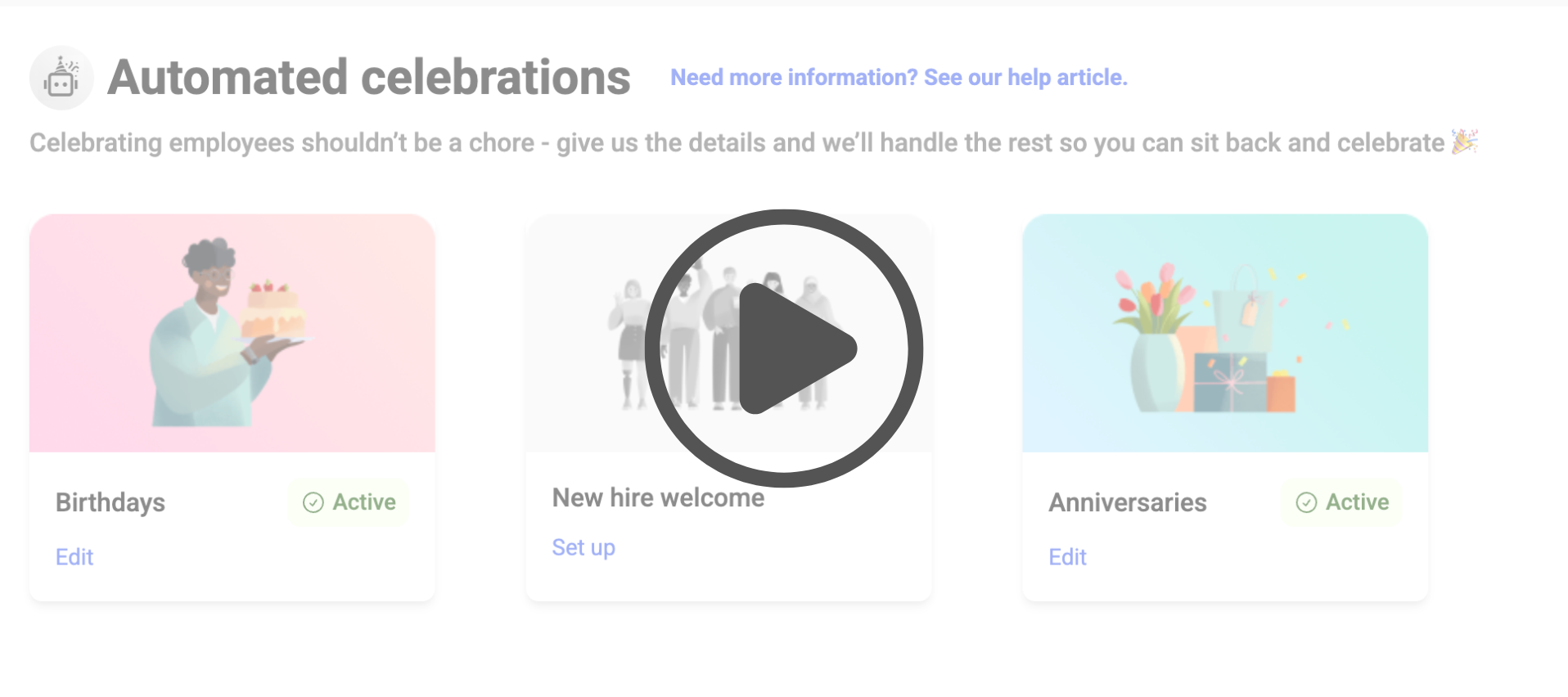Click Birthdays green checkmark circle icon

point(313,502)
